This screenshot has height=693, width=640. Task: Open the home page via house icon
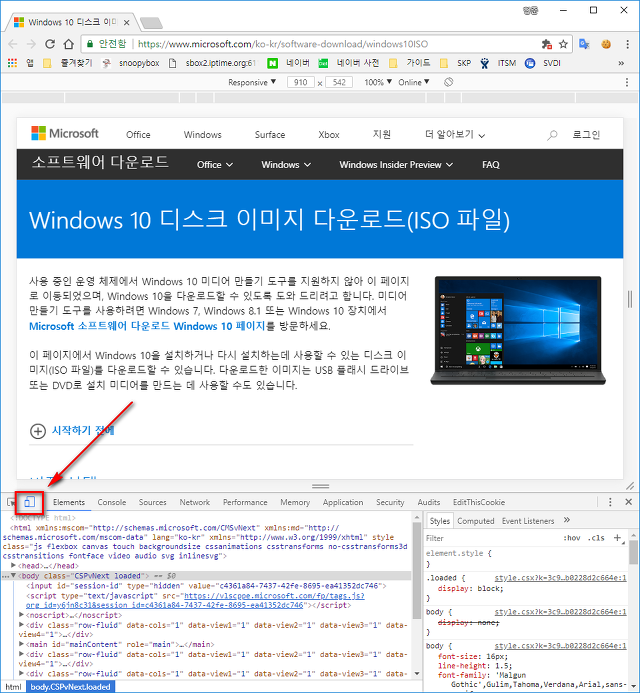coord(69,44)
